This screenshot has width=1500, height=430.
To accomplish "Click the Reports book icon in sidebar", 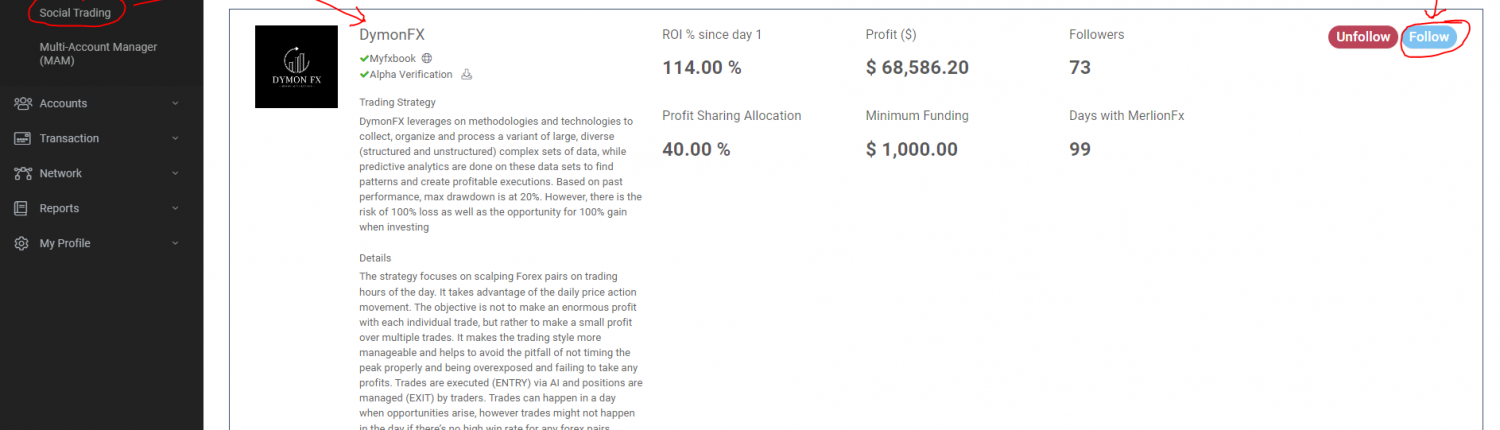I will coord(21,208).
